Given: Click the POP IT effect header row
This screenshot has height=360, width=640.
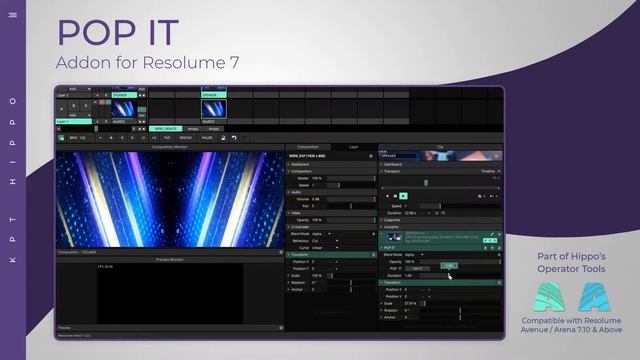Looking at the screenshot, I should [440, 248].
